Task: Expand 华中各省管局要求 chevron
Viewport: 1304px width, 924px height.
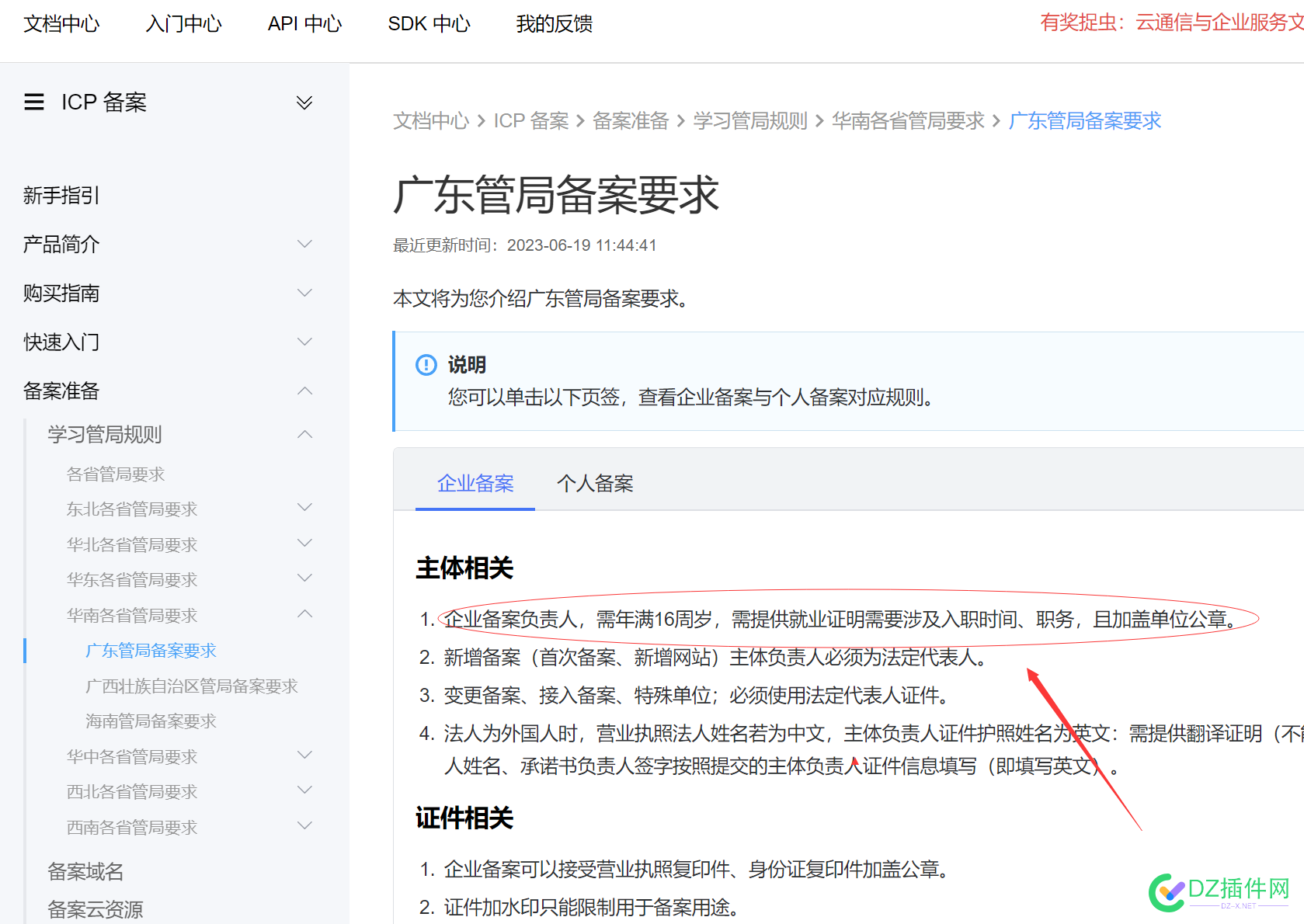Action: tap(305, 756)
